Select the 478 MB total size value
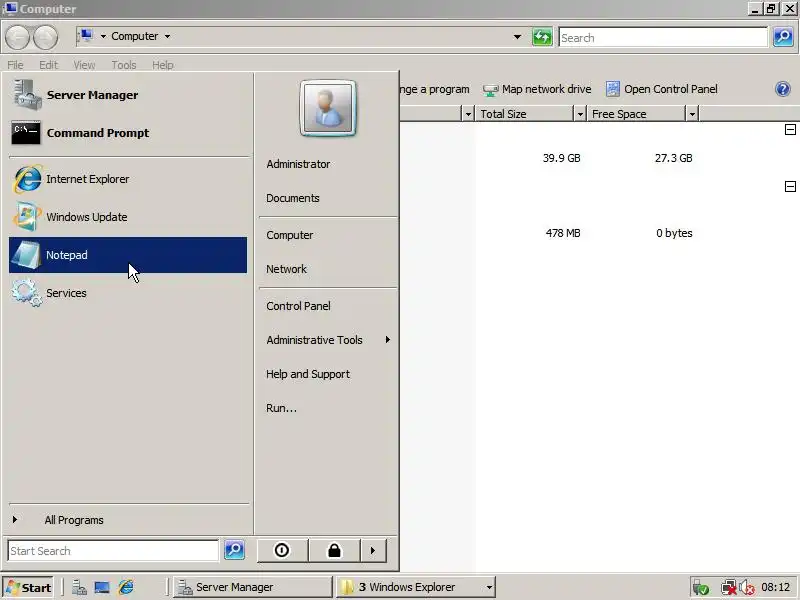This screenshot has width=800, height=600. tap(563, 233)
